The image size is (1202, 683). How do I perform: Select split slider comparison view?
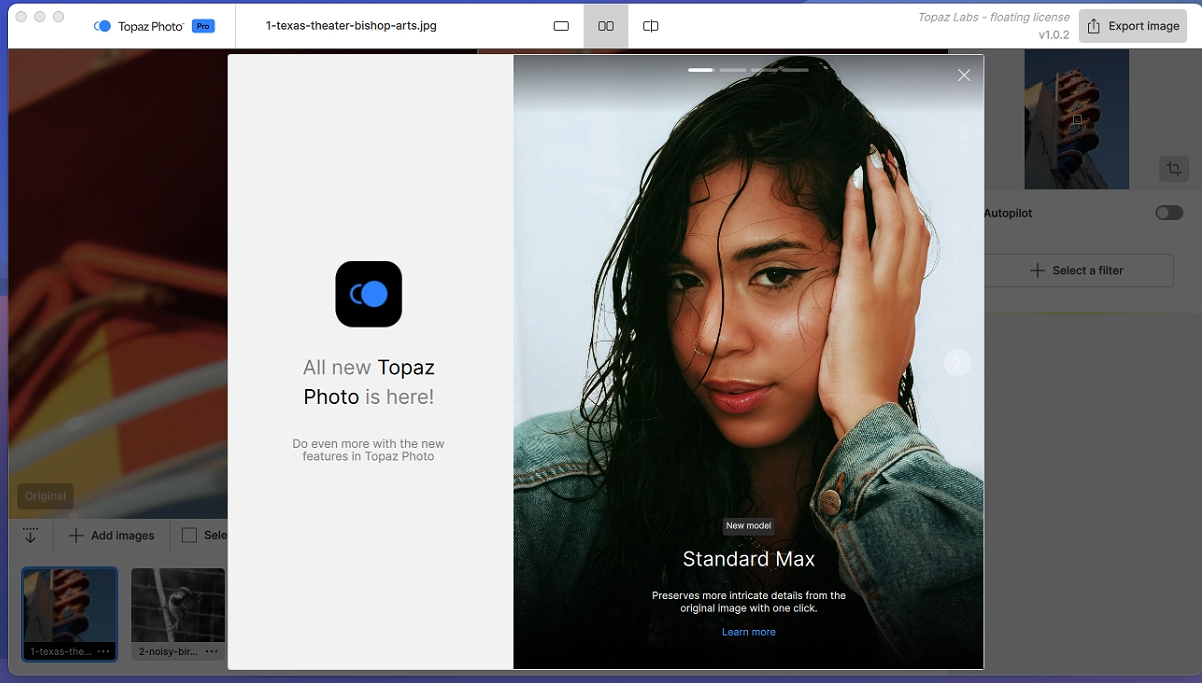pyautogui.click(x=650, y=26)
